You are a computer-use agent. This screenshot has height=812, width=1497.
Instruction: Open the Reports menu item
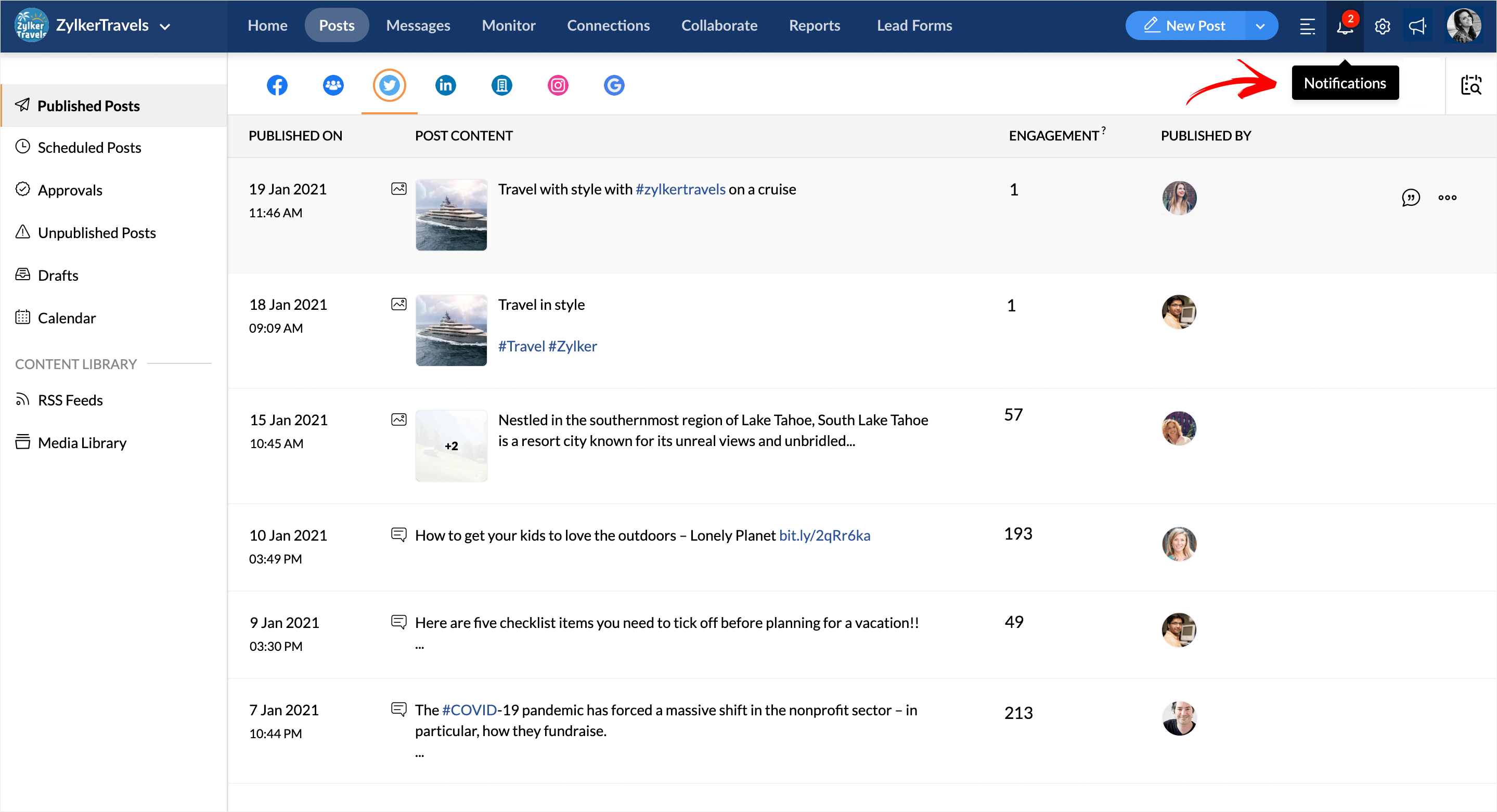[814, 25]
